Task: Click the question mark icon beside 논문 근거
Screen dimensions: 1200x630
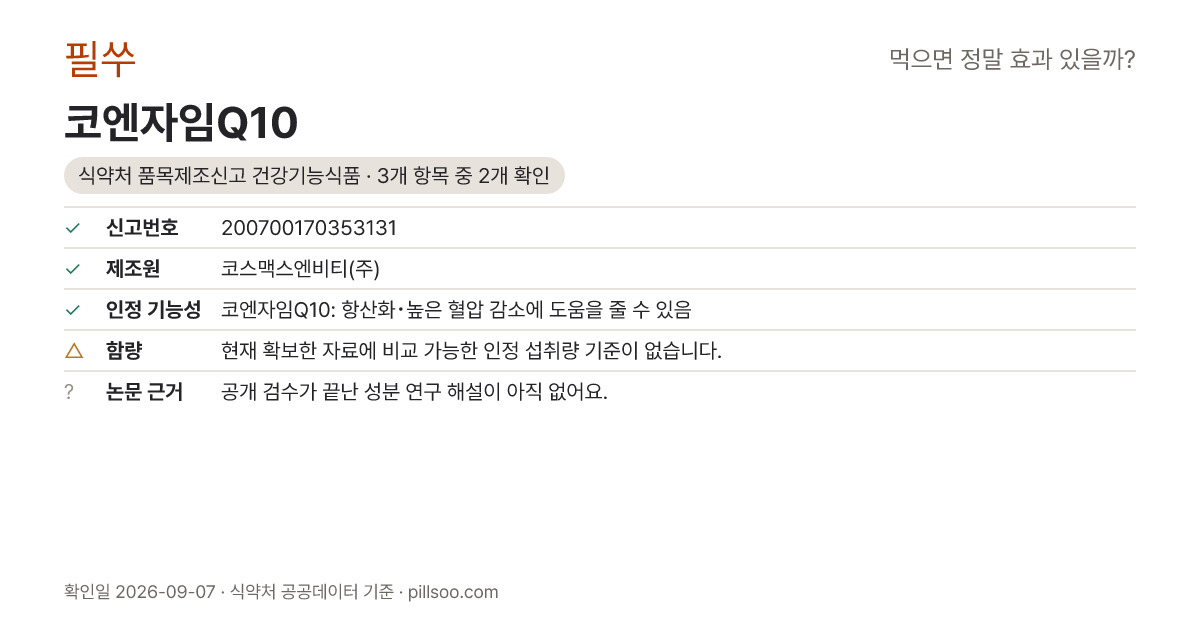Action: 69,392
